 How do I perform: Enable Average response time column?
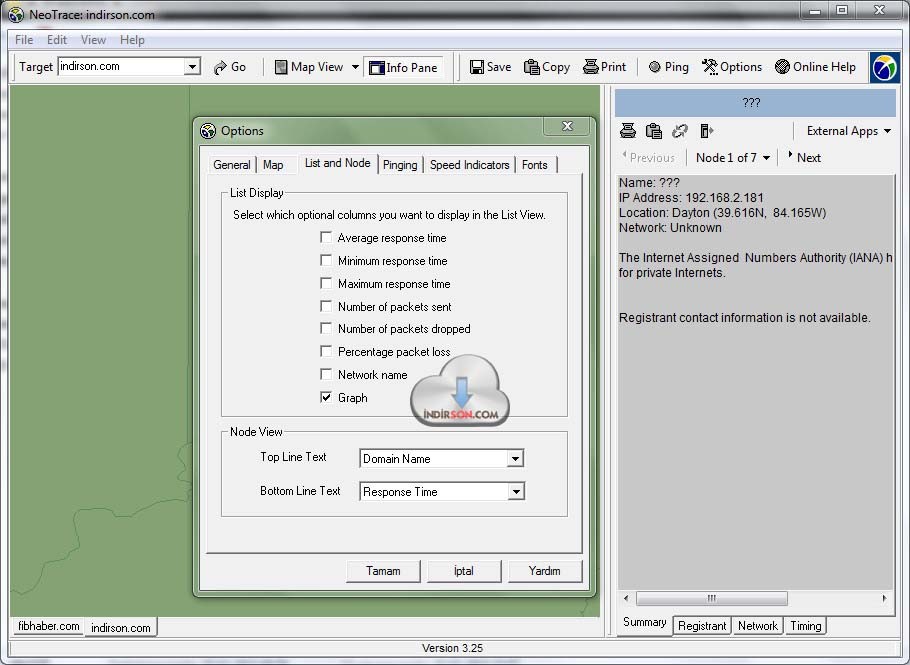click(x=326, y=237)
